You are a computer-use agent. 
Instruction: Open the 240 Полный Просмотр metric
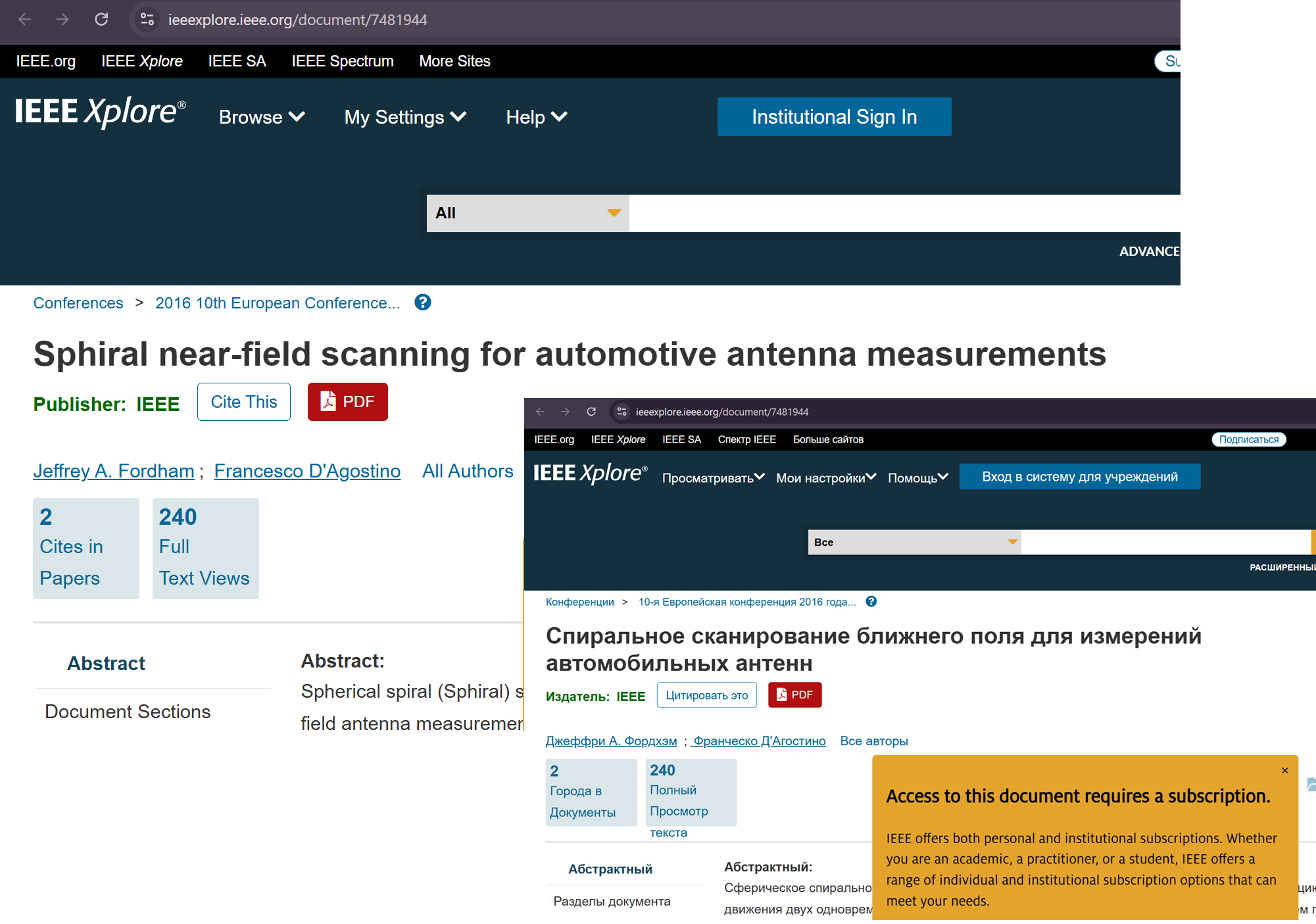(691, 792)
